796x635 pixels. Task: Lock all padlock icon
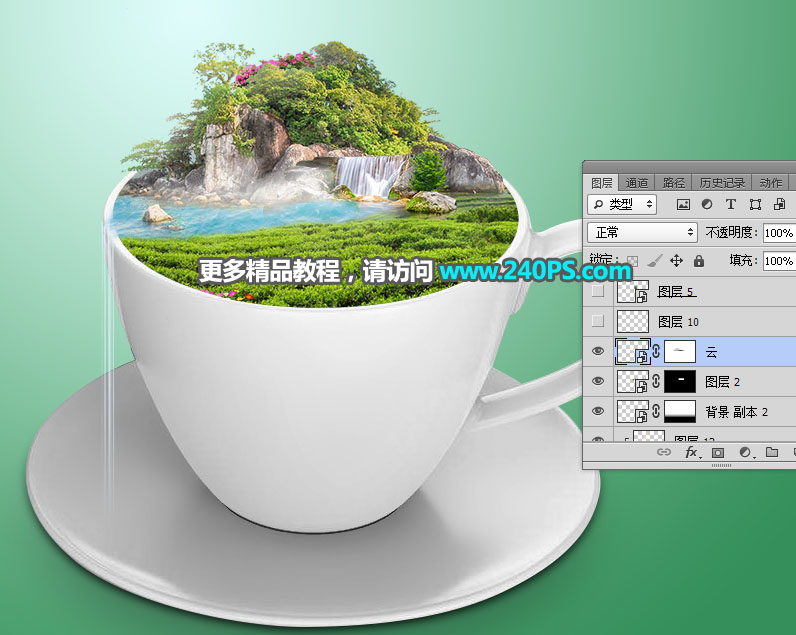click(699, 261)
